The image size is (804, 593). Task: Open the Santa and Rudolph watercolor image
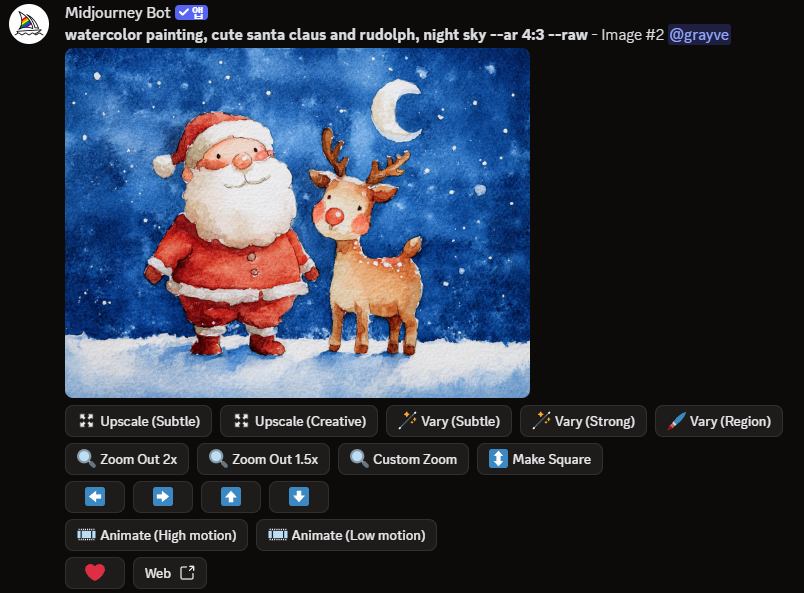[x=297, y=223]
